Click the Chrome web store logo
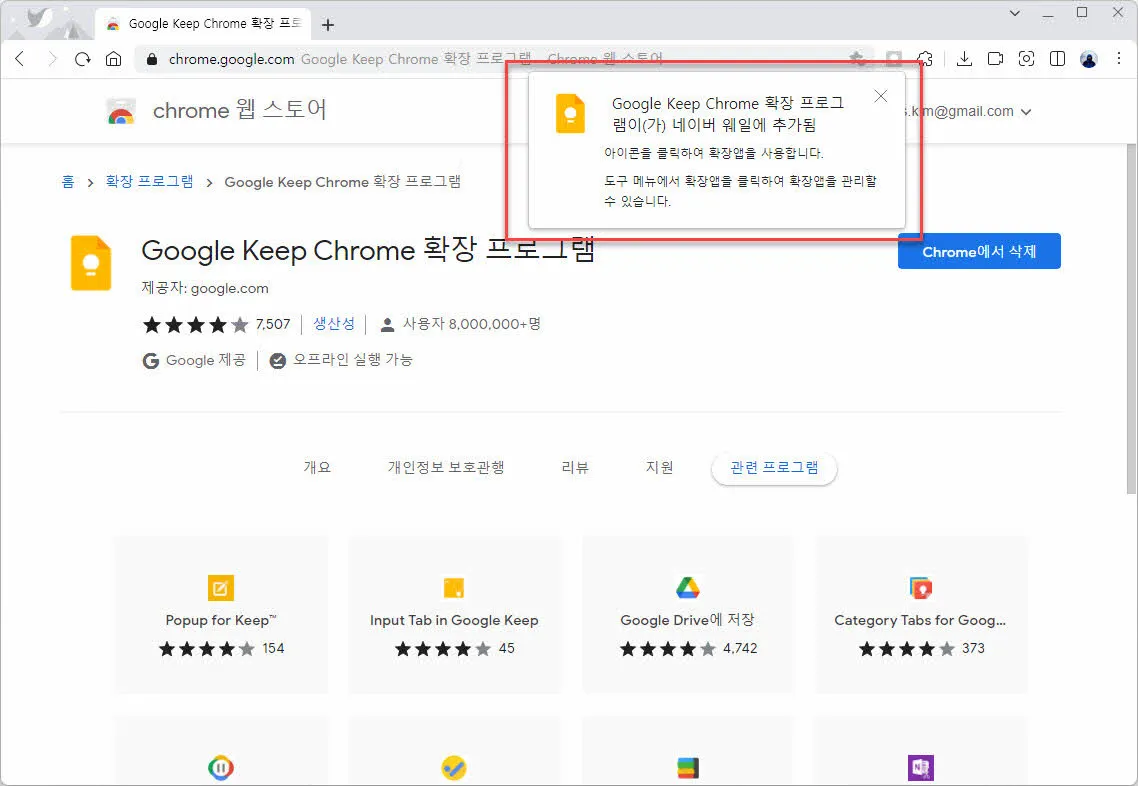 point(121,112)
